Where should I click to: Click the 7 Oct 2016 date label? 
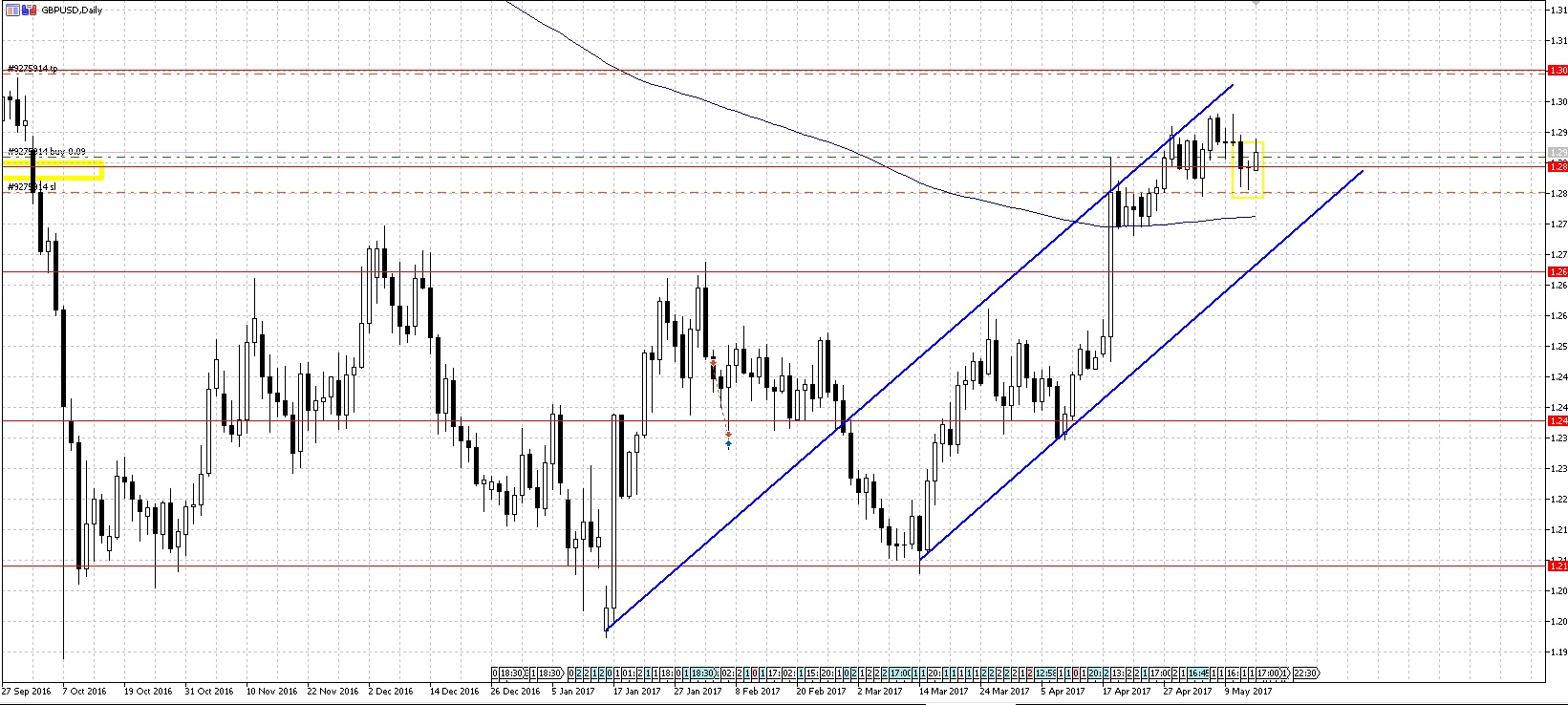(85, 691)
